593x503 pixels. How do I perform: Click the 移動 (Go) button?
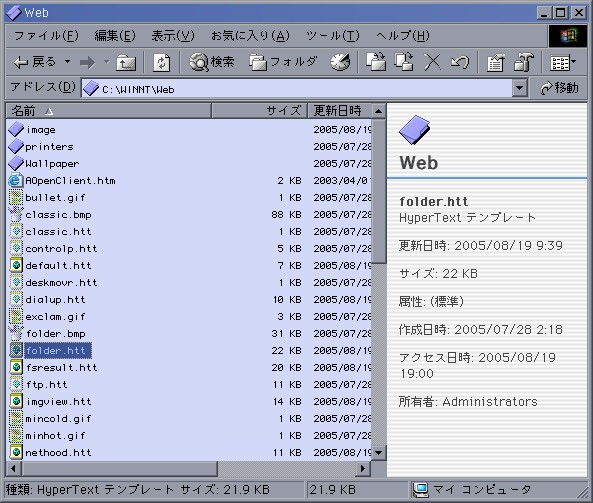[x=559, y=88]
